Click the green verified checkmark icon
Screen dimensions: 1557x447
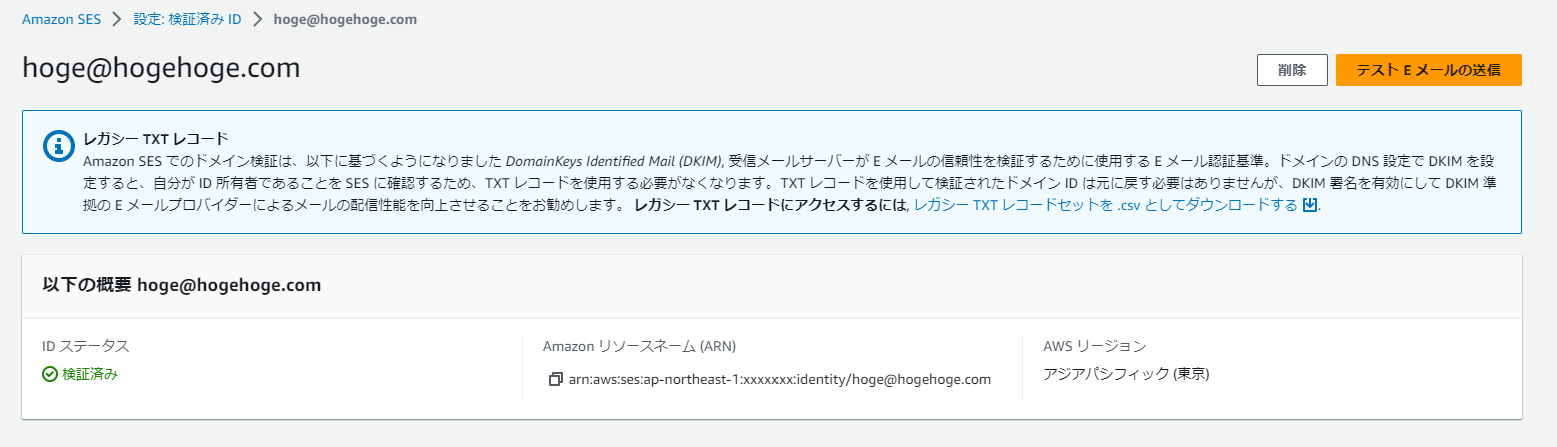pyautogui.click(x=50, y=374)
